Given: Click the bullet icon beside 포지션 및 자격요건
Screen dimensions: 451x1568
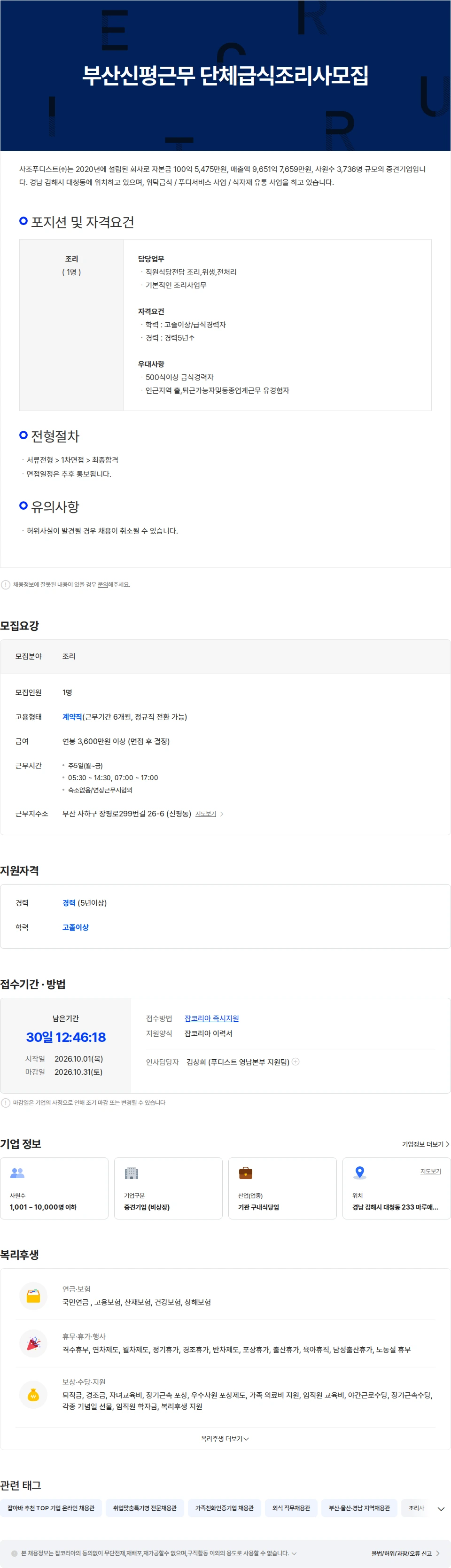Looking at the screenshot, I should [23, 221].
